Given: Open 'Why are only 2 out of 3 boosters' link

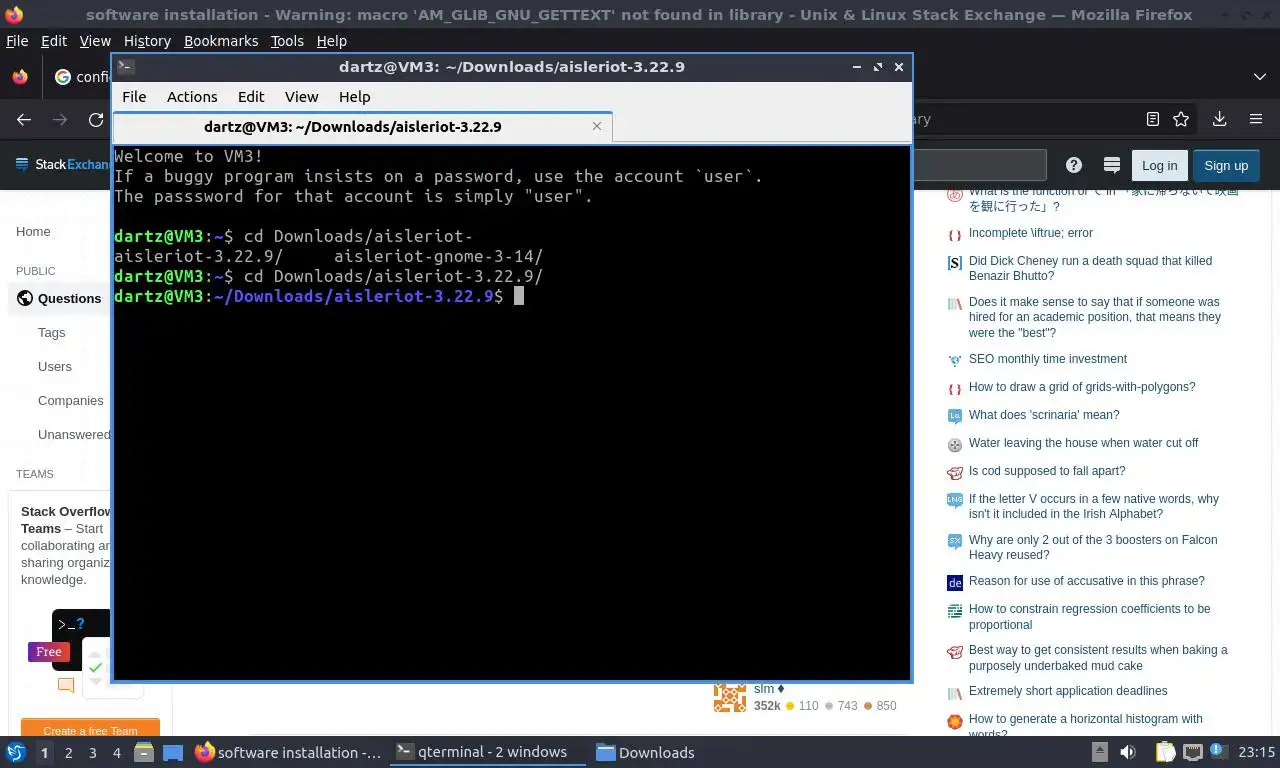Looking at the screenshot, I should pos(1093,547).
